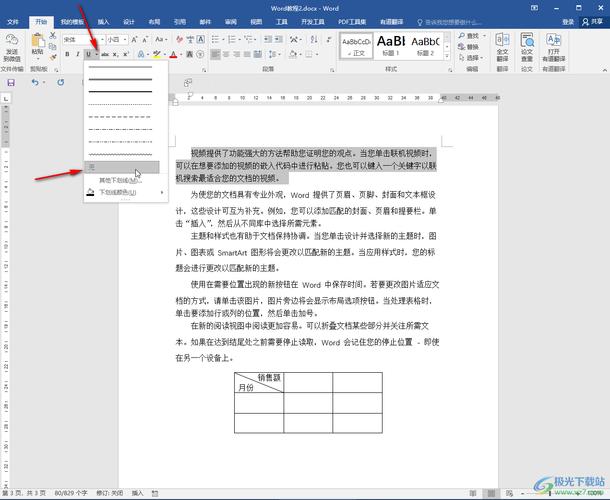The image size is (610, 500).
Task: Toggle Bold formatting
Action: click(67, 54)
